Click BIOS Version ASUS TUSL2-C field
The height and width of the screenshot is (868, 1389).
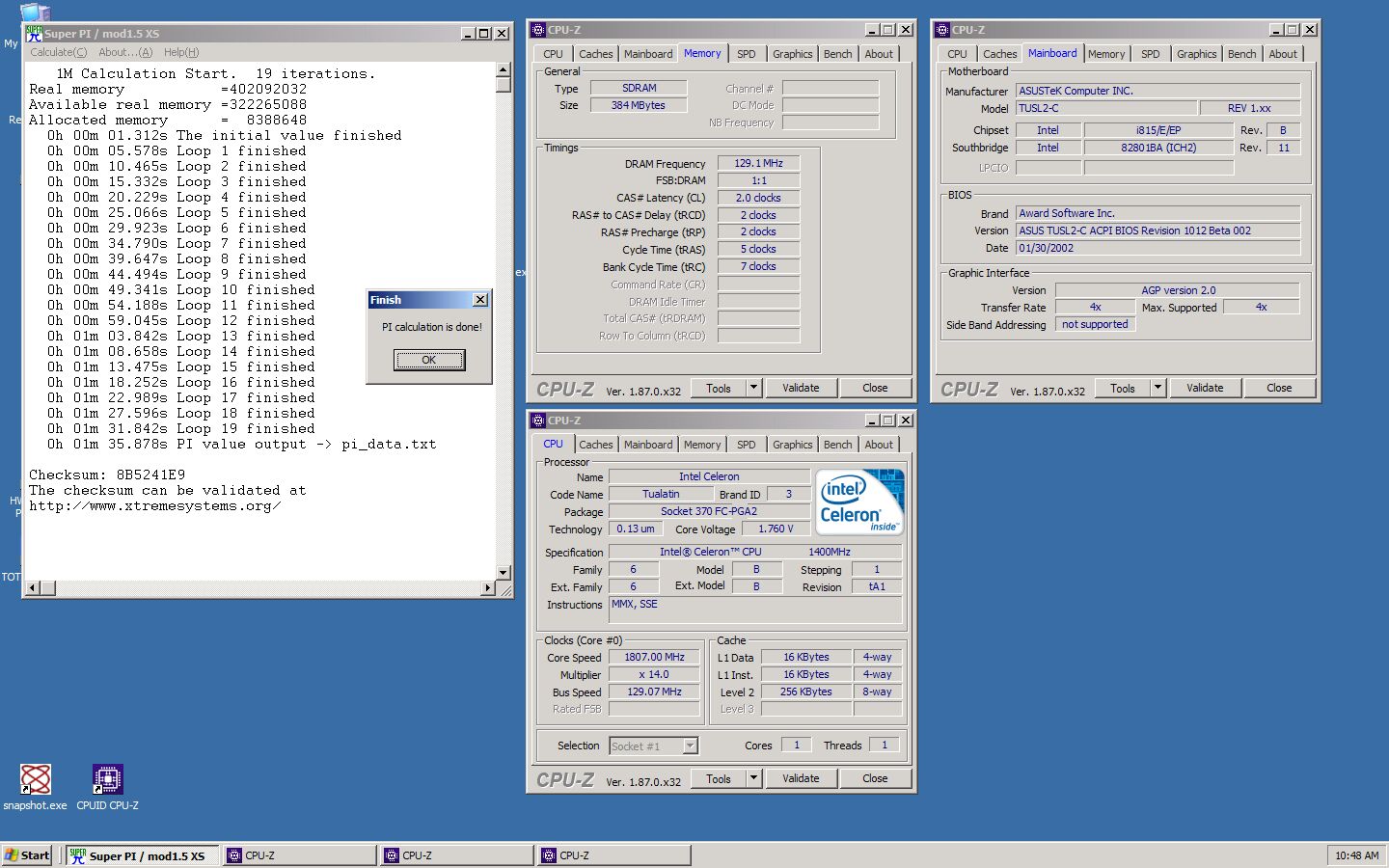[1157, 231]
